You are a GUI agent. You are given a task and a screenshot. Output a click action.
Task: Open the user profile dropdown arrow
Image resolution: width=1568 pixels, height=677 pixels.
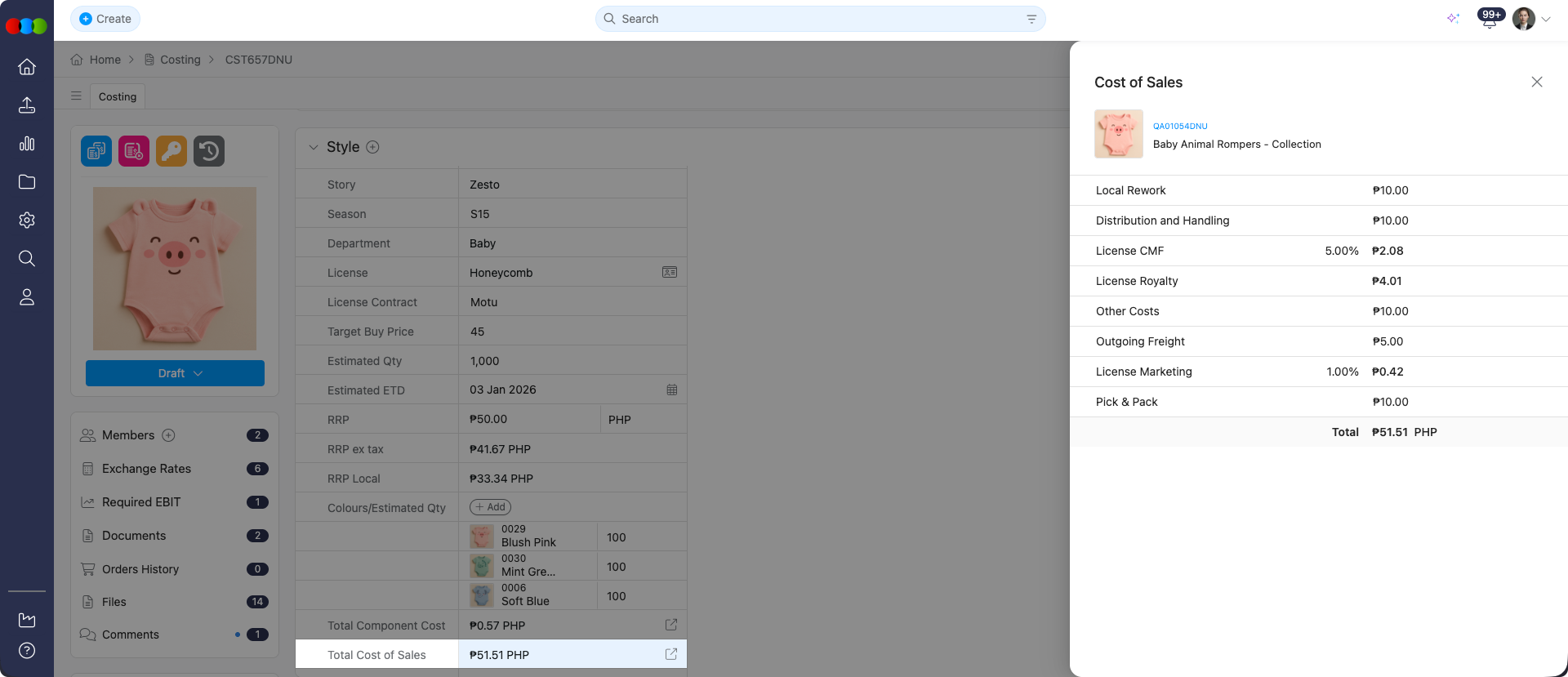(1546, 20)
